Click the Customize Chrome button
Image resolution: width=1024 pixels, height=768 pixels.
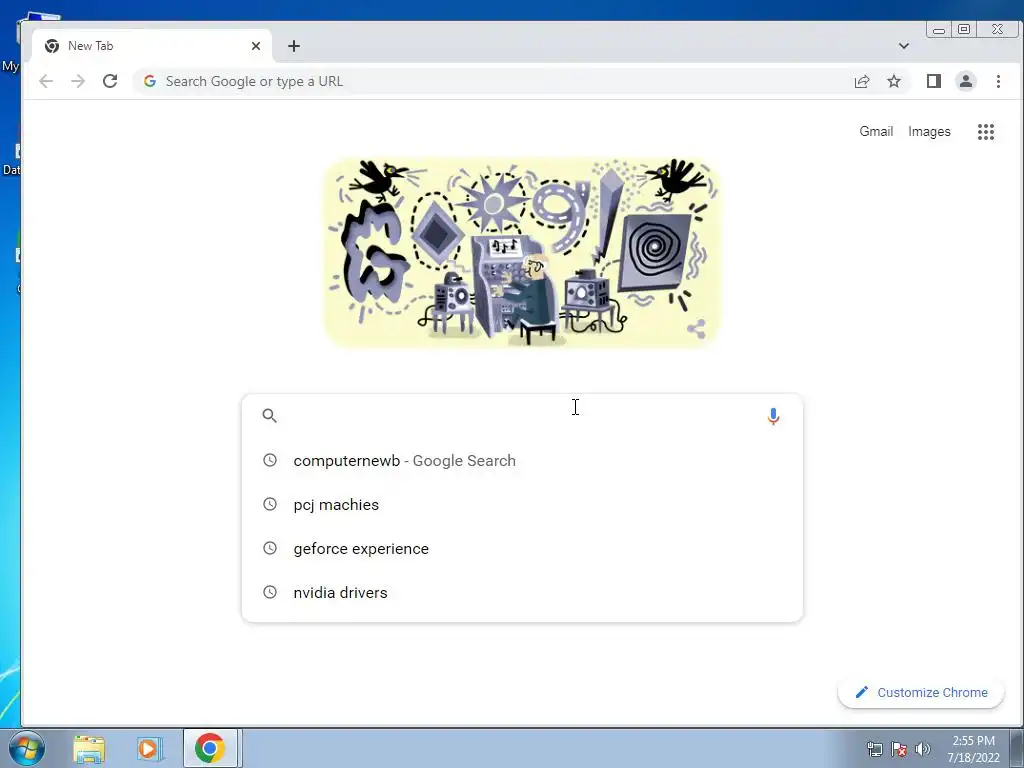click(x=921, y=692)
